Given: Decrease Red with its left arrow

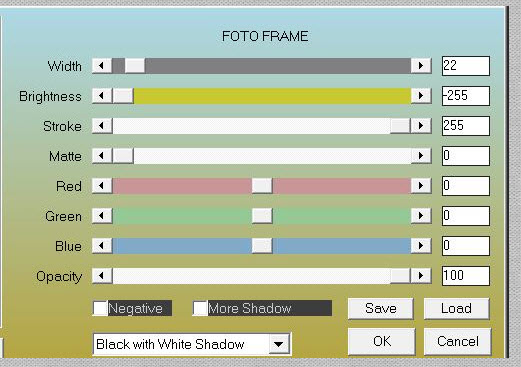Looking at the screenshot, I should point(102,186).
